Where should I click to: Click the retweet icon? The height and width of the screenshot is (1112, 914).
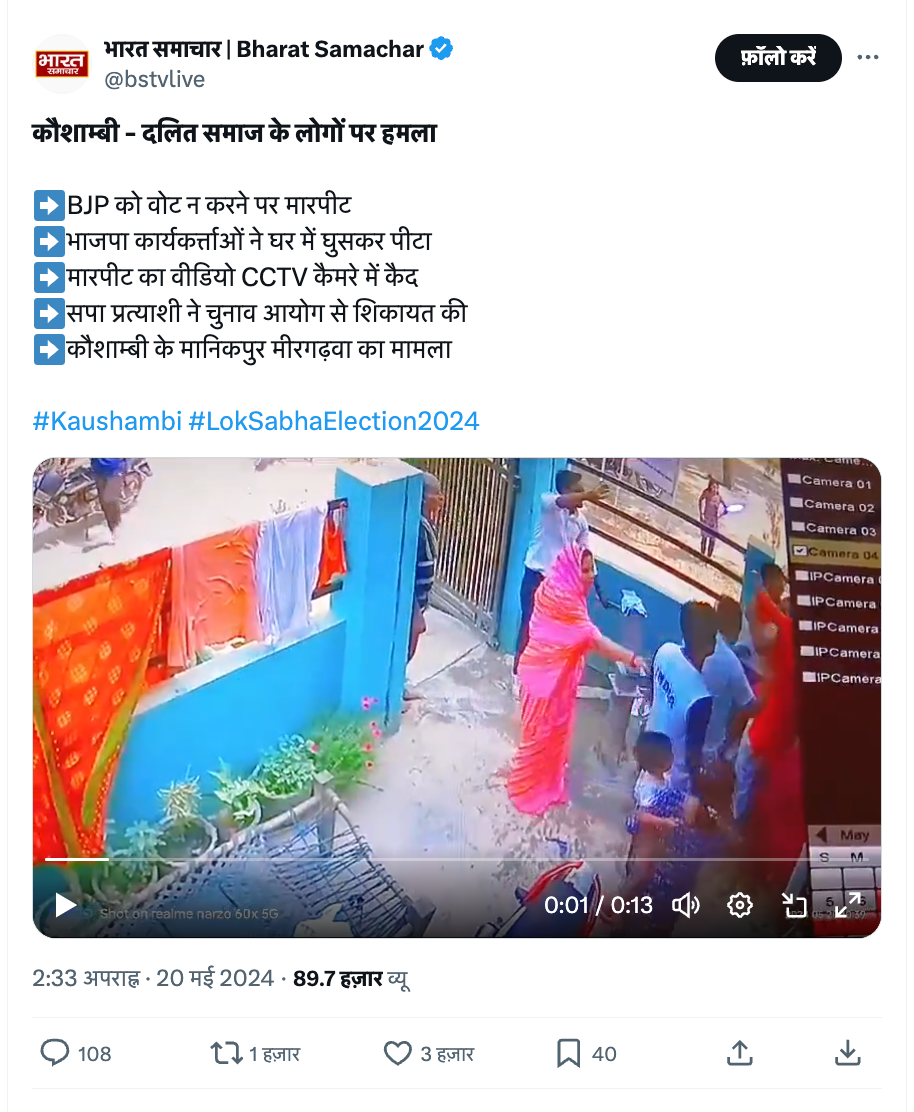point(225,1053)
